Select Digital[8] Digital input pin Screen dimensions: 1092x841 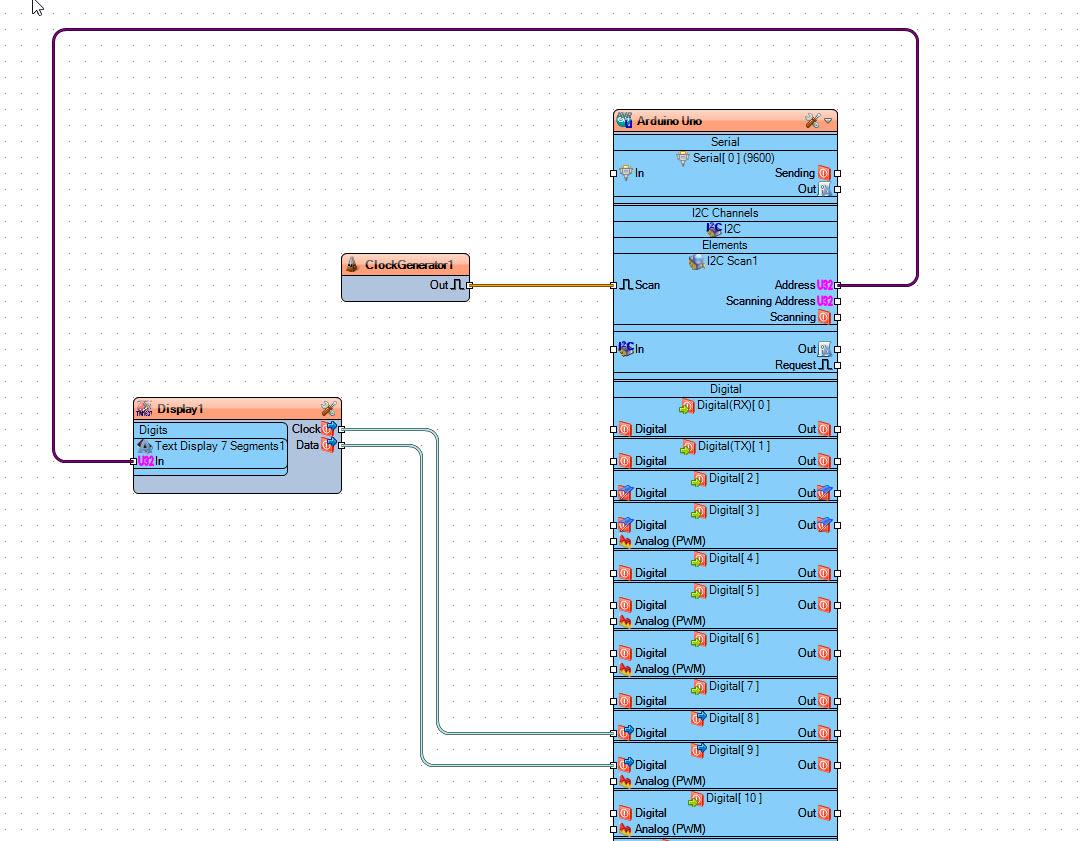coord(614,733)
